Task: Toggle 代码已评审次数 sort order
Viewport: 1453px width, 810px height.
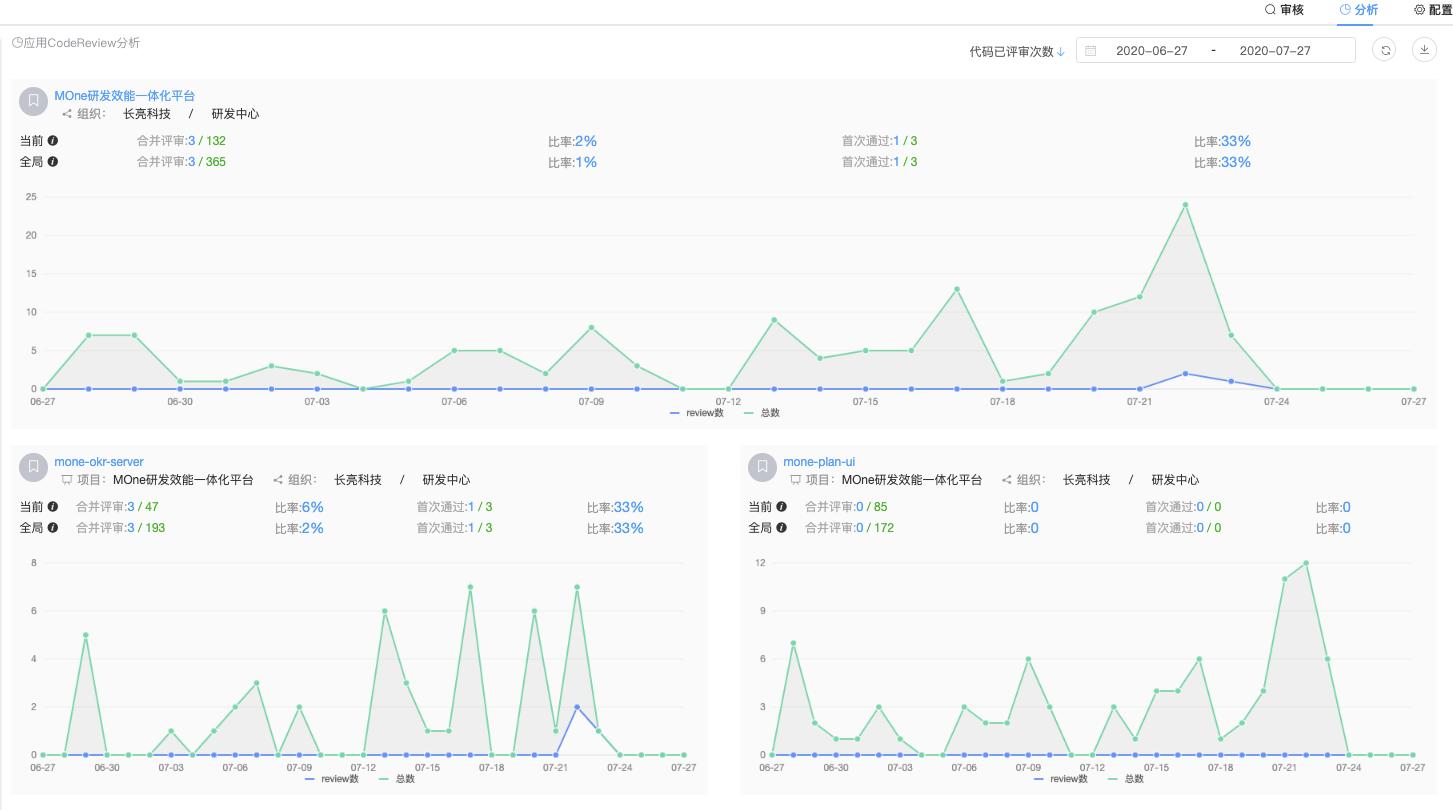Action: click(1017, 52)
